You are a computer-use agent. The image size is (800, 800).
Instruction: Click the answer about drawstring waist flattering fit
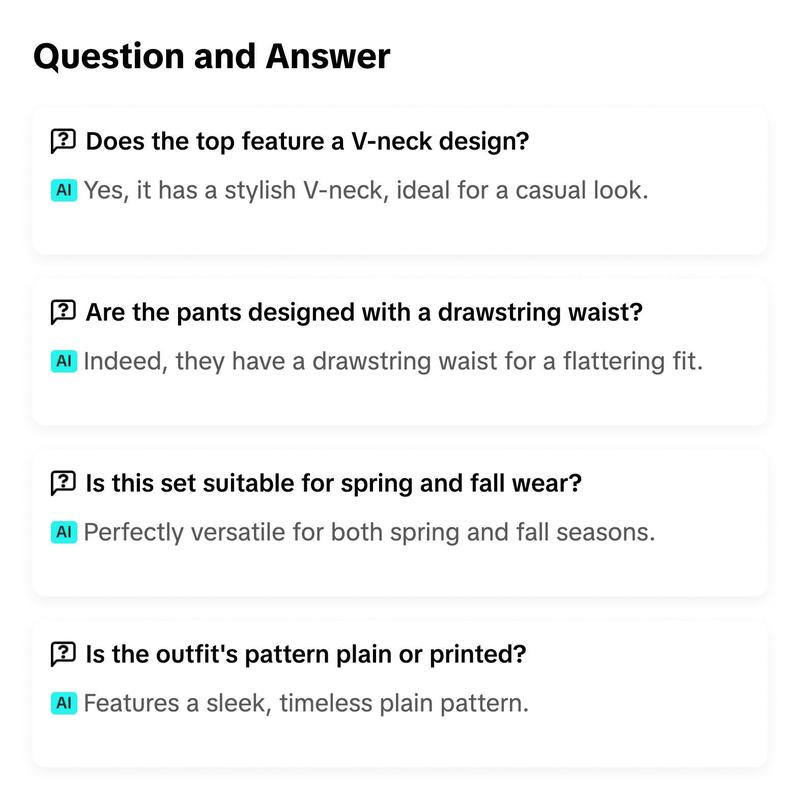[393, 361]
